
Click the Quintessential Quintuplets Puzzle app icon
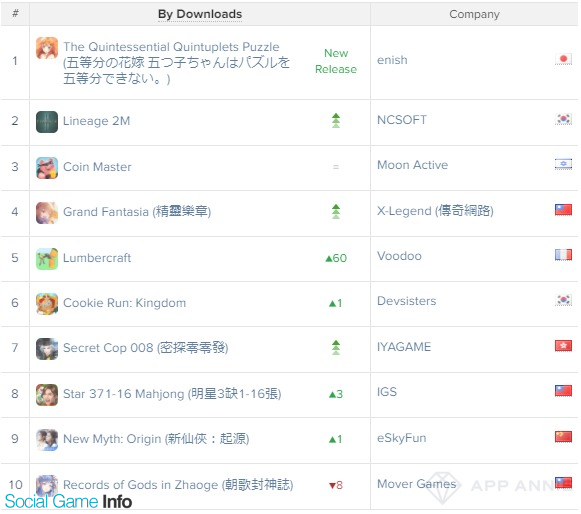pos(47,48)
